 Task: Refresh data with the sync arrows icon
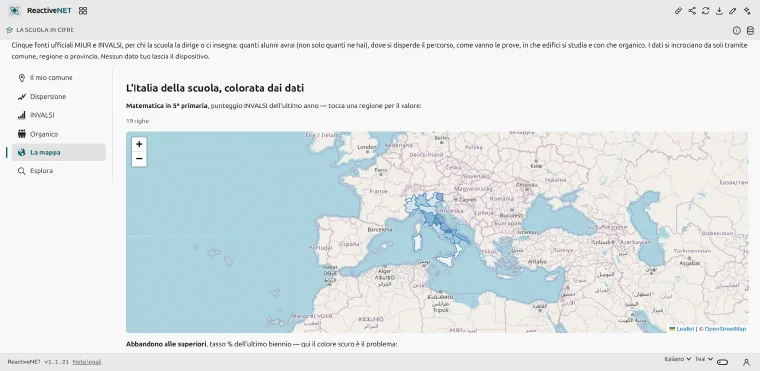tap(706, 11)
